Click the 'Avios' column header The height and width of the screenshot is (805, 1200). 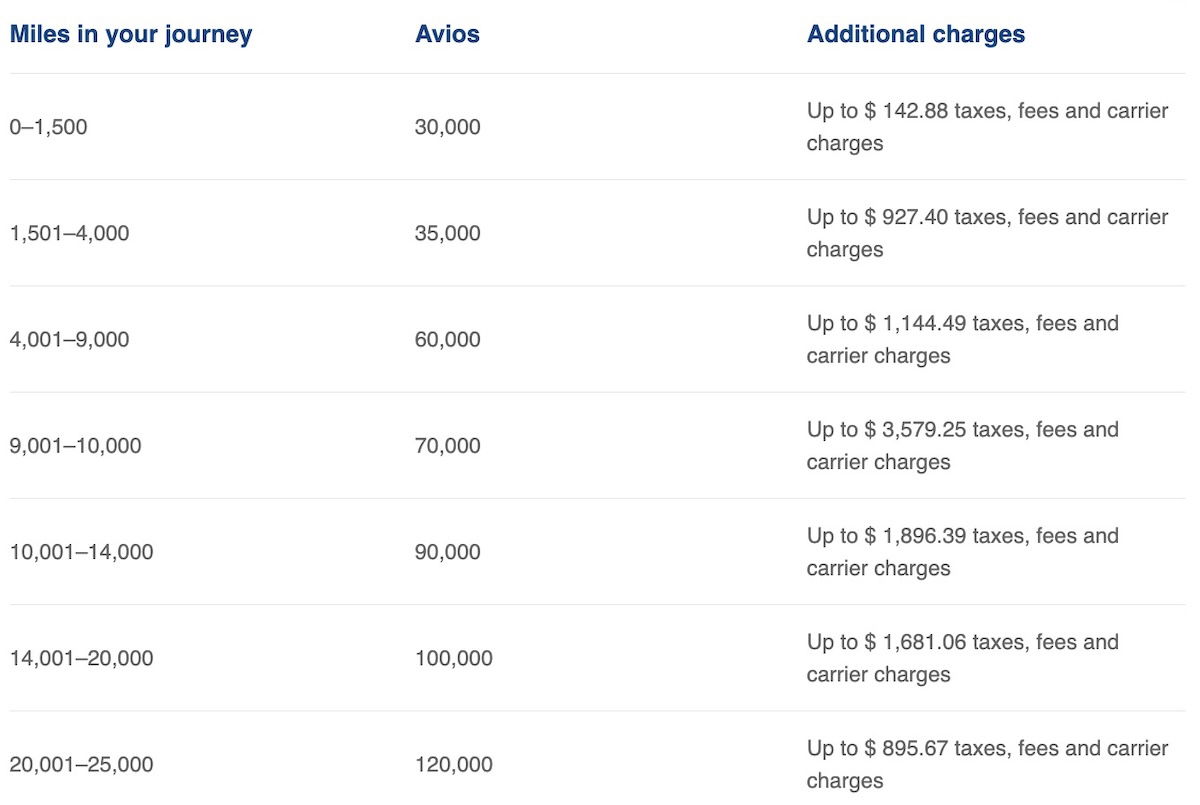click(x=447, y=35)
